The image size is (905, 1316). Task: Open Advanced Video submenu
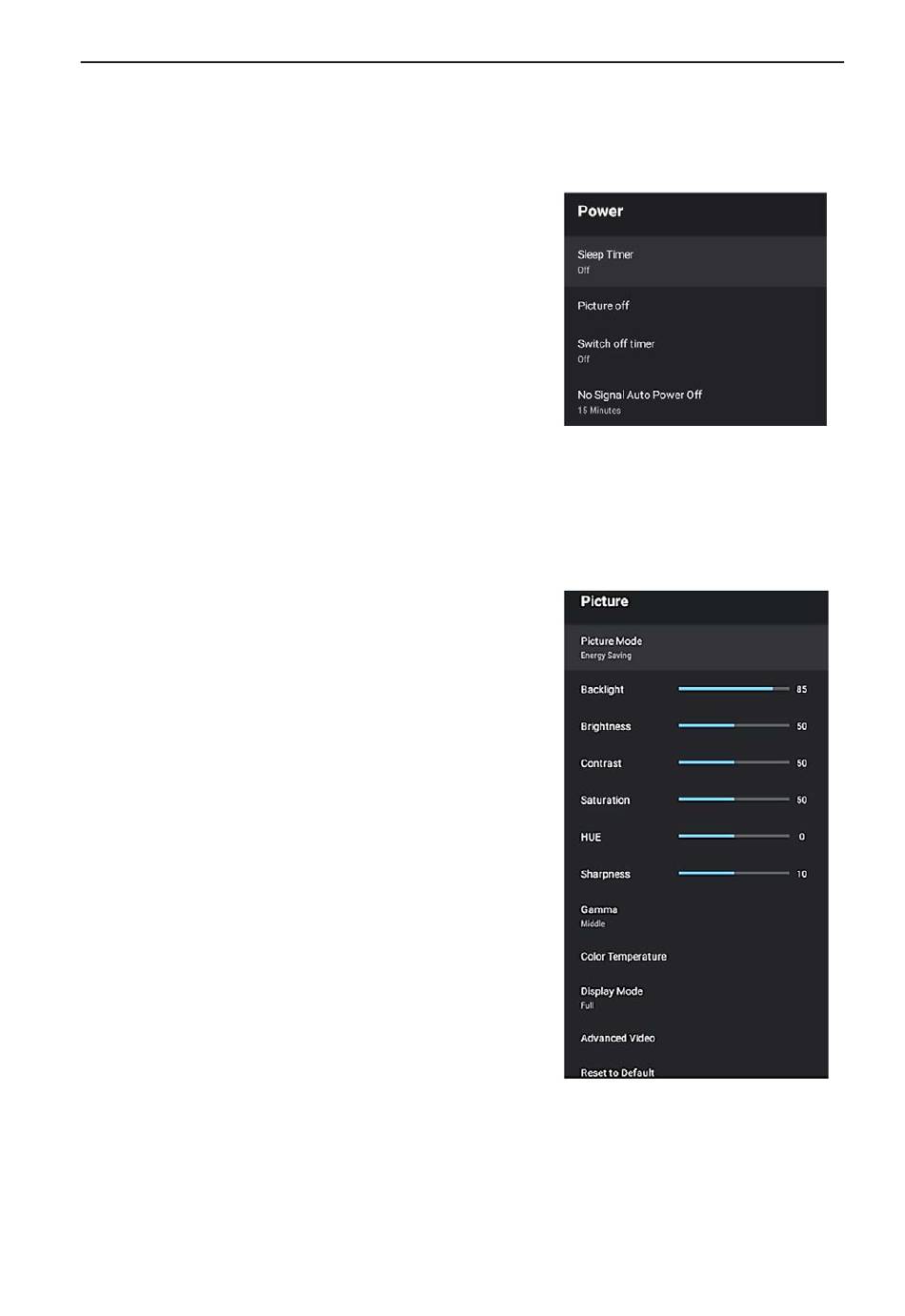tap(695, 1038)
